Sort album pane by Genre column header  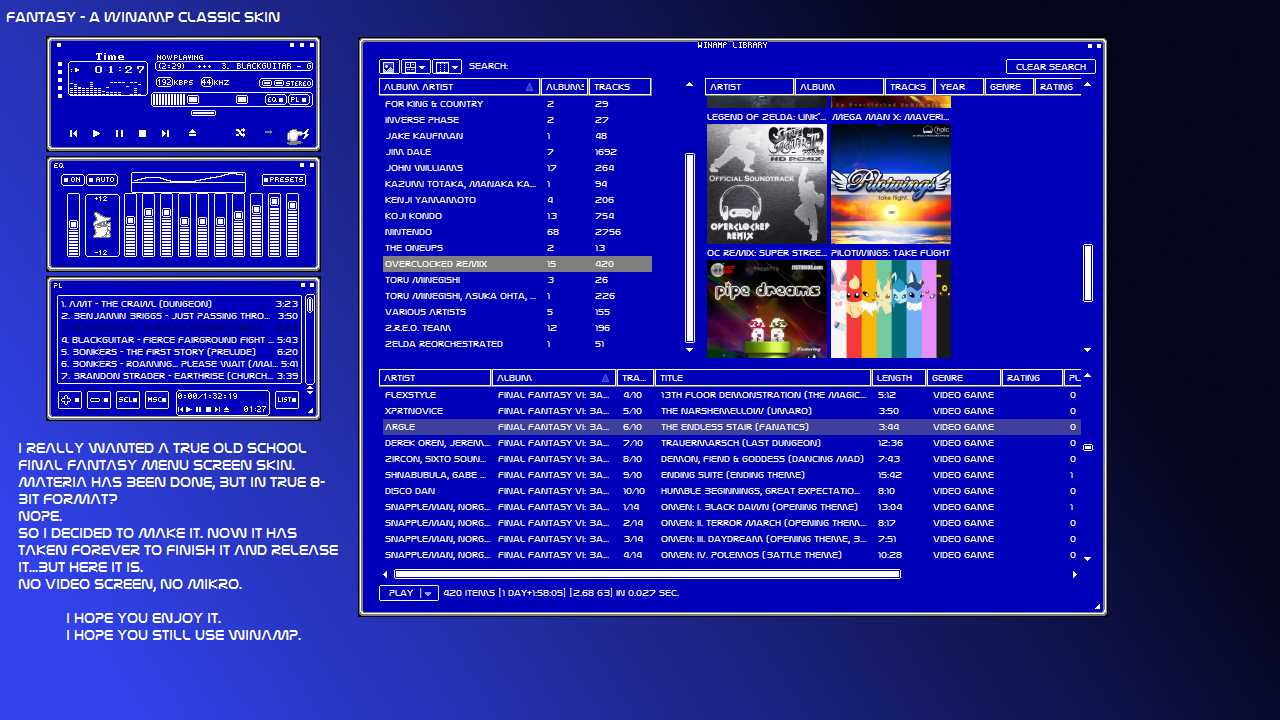pos(1010,87)
